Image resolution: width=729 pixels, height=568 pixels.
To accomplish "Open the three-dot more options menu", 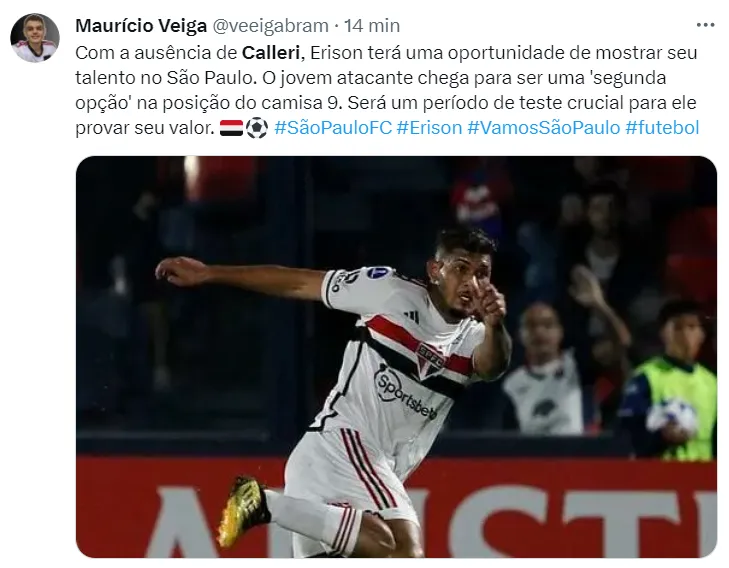I will click(x=705, y=25).
